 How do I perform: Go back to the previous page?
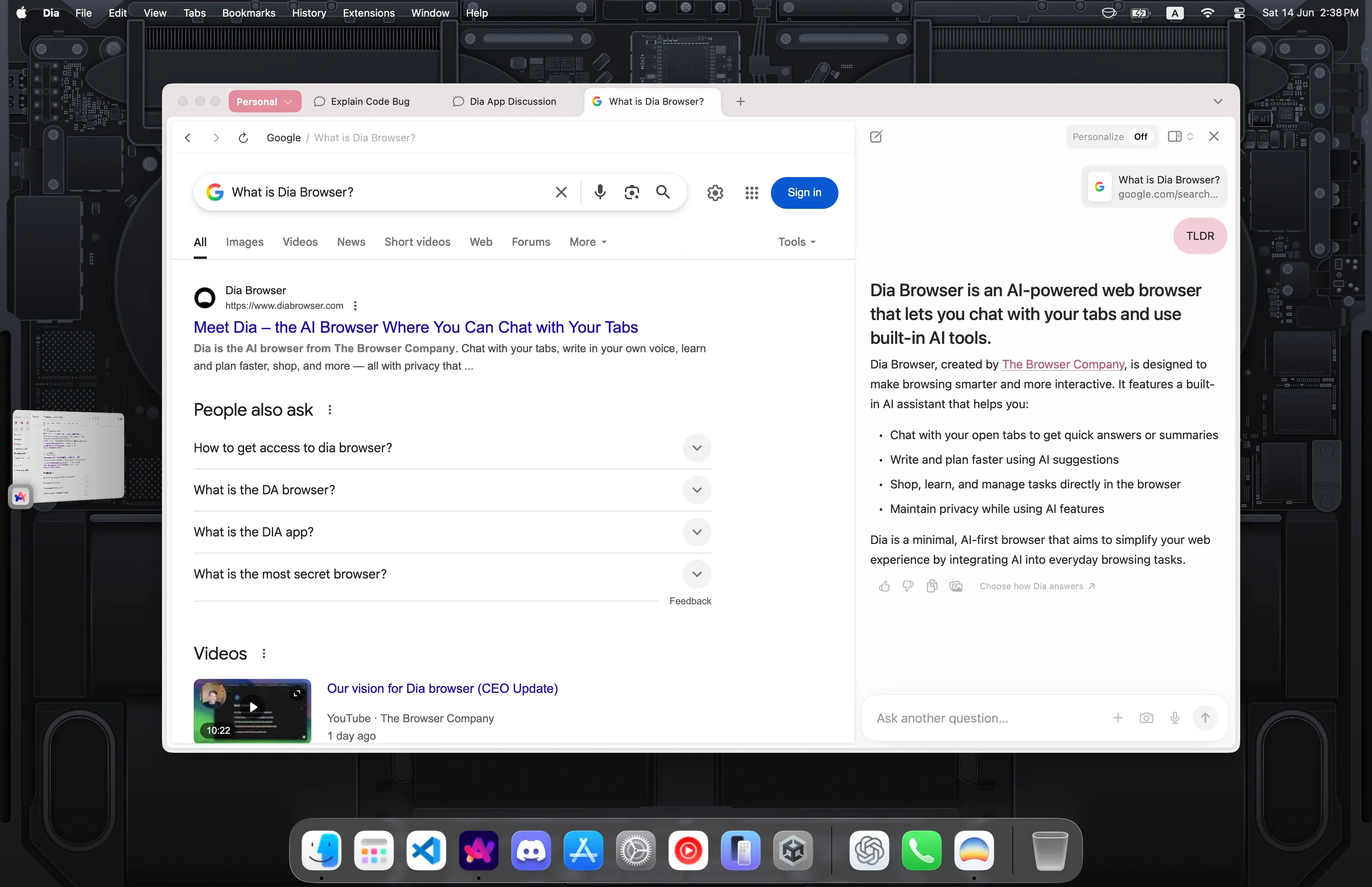(x=188, y=138)
